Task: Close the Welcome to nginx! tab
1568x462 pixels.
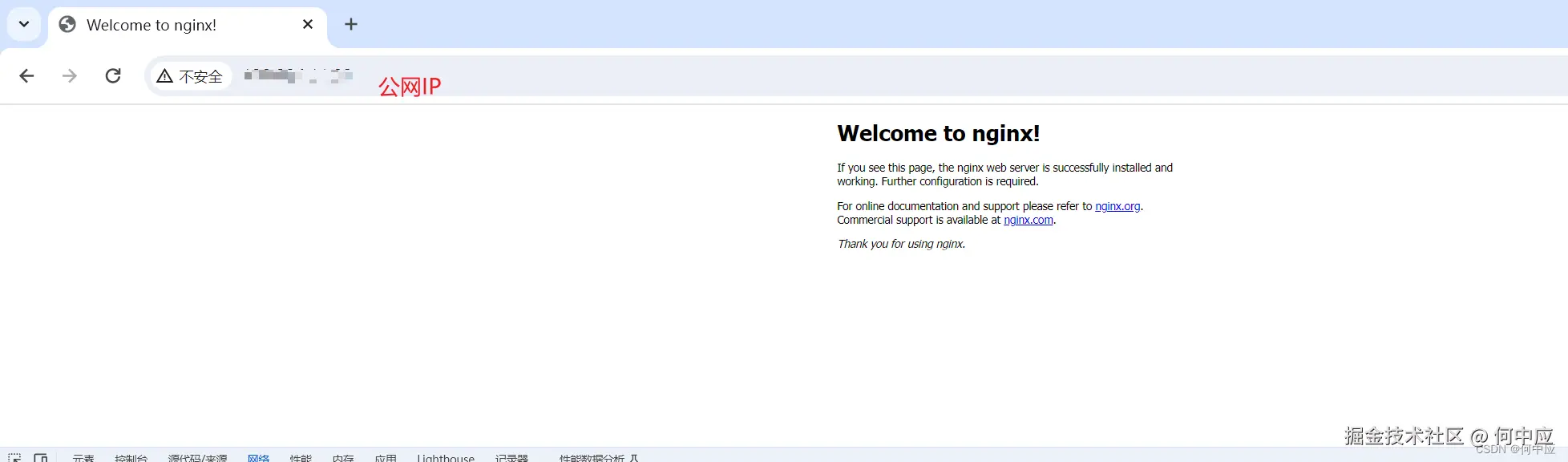Action: (308, 25)
